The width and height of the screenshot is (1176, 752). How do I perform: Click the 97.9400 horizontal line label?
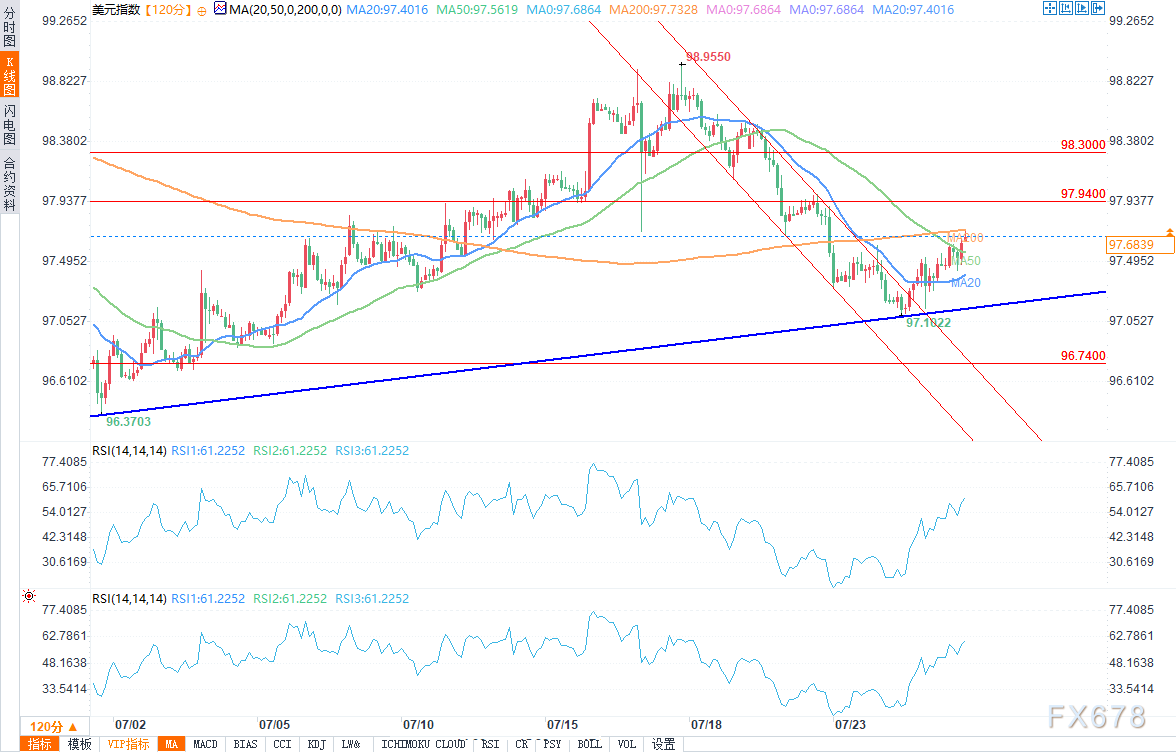pos(1083,194)
